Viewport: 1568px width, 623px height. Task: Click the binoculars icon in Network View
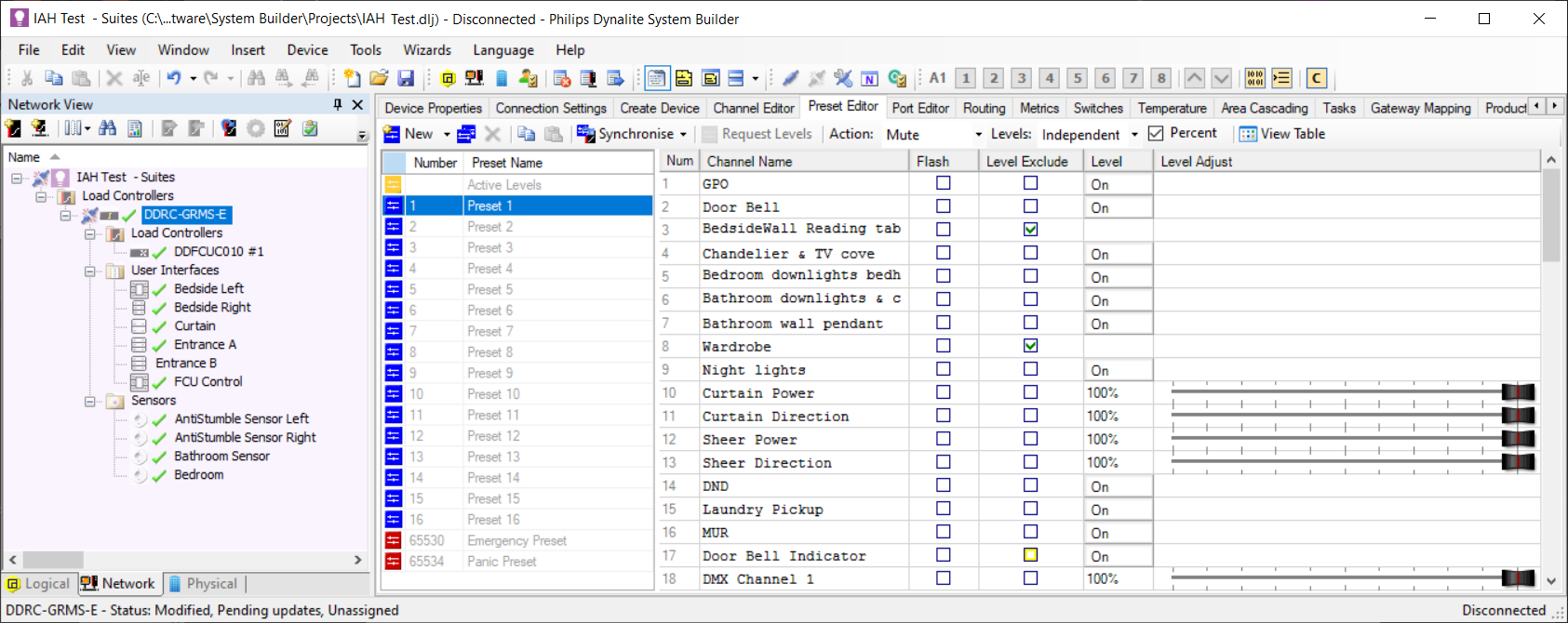tap(108, 128)
